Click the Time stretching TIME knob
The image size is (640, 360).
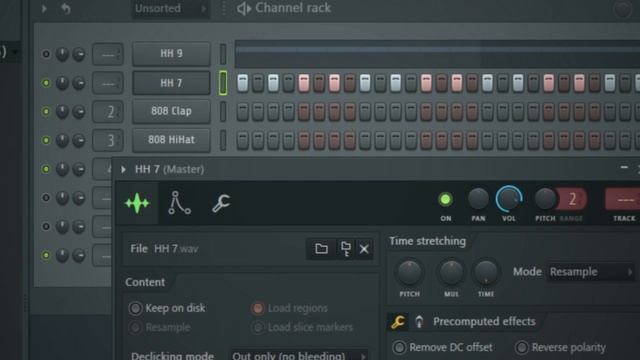pos(486,272)
